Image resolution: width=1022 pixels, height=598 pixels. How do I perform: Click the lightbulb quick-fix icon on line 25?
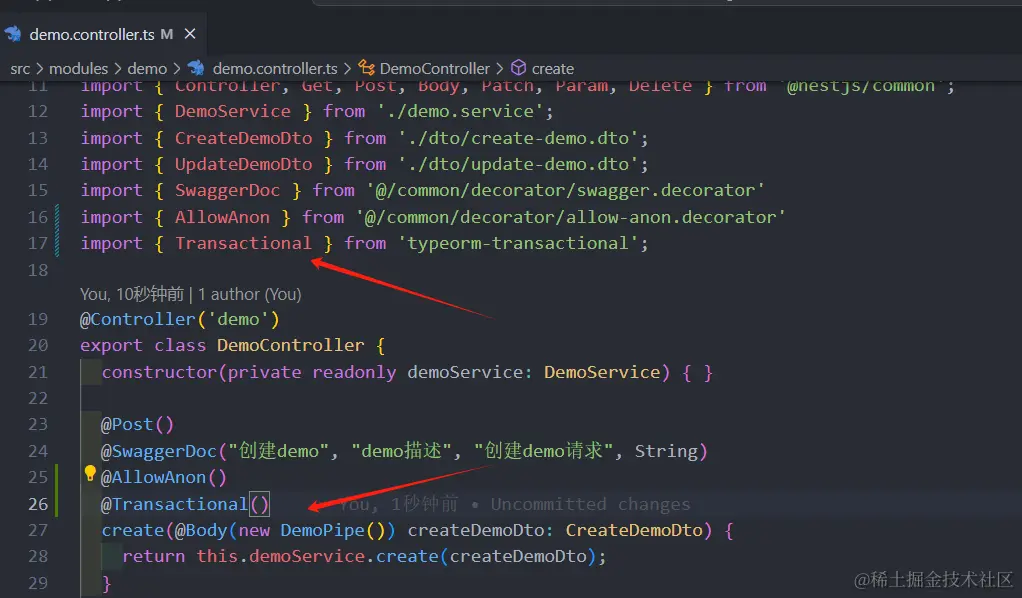[90, 473]
